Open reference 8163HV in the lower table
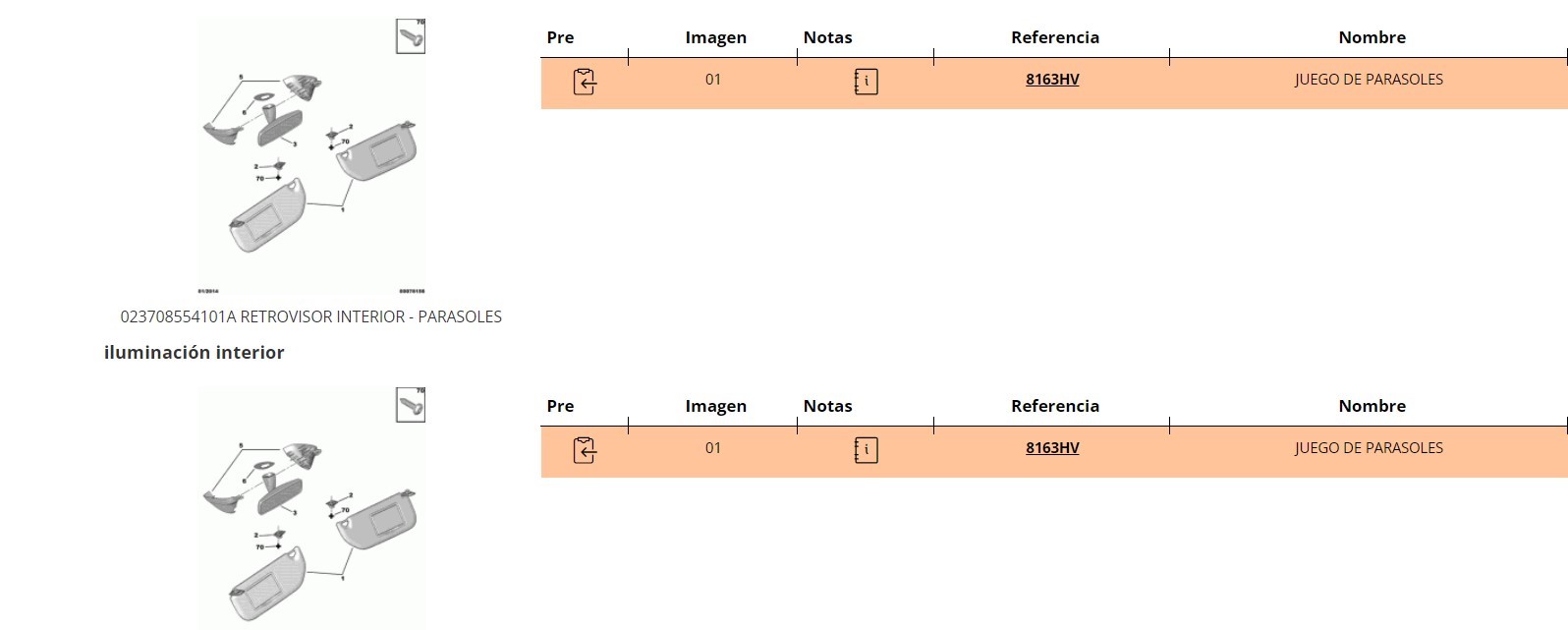The image size is (1568, 630). pos(1052,448)
